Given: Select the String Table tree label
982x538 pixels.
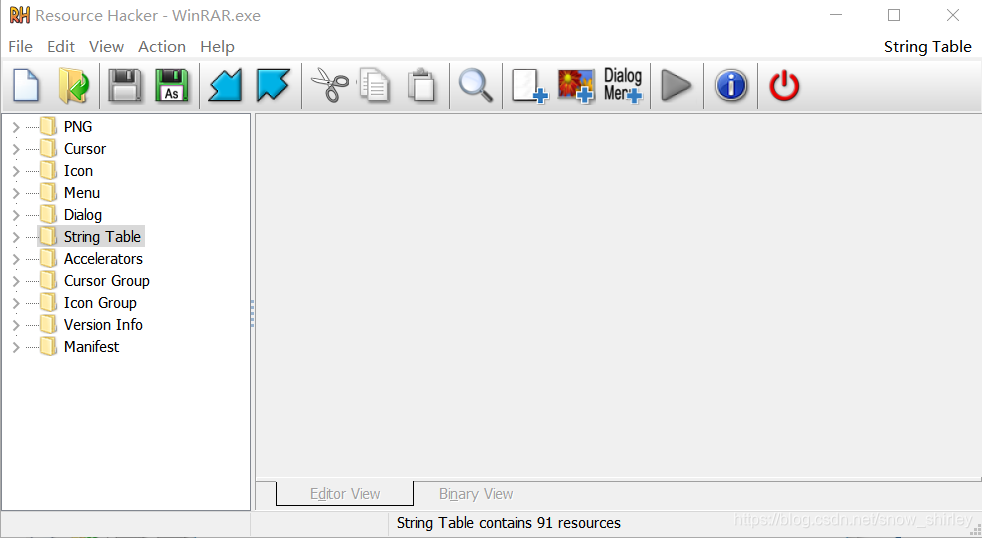Looking at the screenshot, I should coord(102,236).
